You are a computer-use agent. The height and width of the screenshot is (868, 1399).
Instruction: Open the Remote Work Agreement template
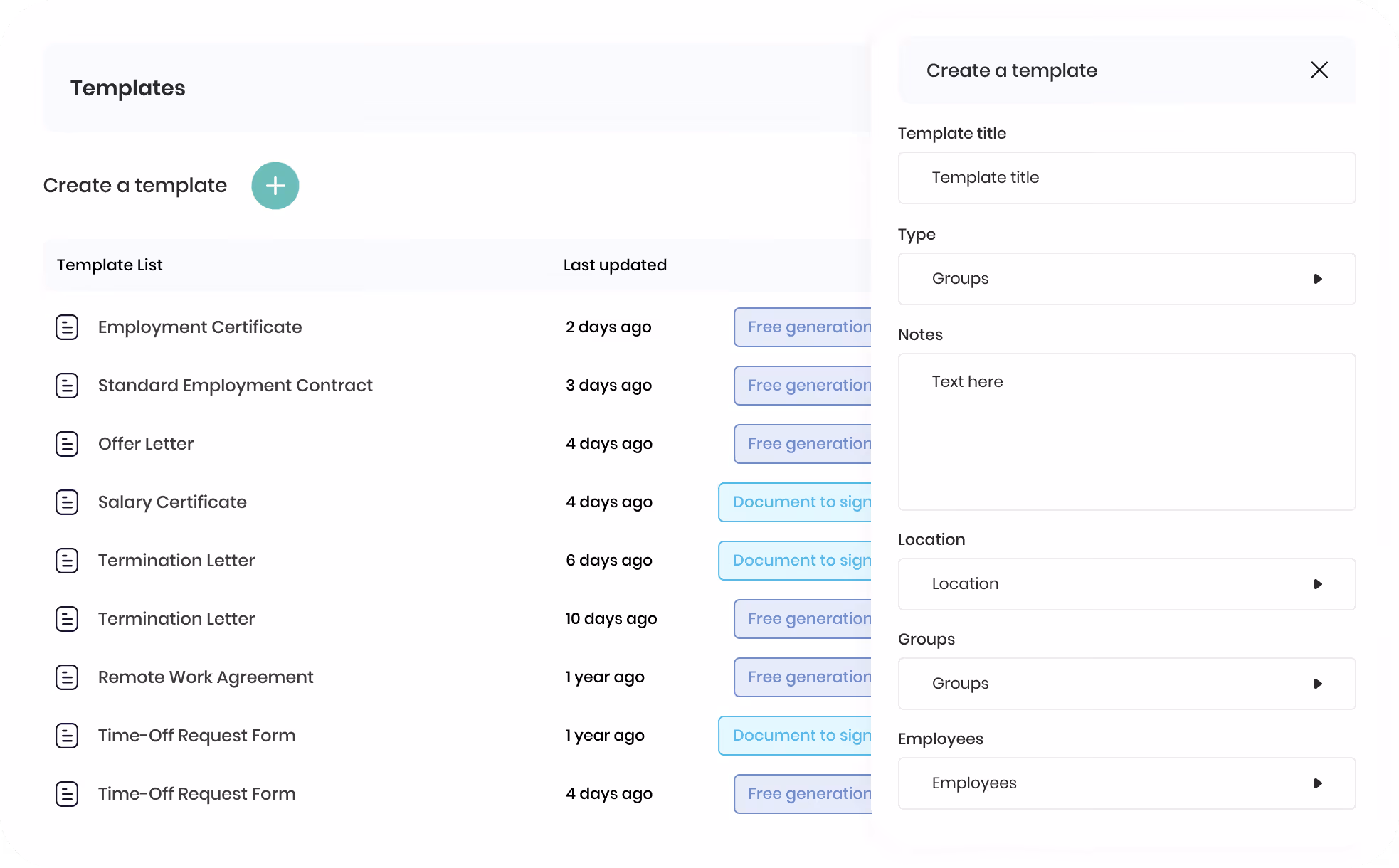pyautogui.click(x=206, y=677)
